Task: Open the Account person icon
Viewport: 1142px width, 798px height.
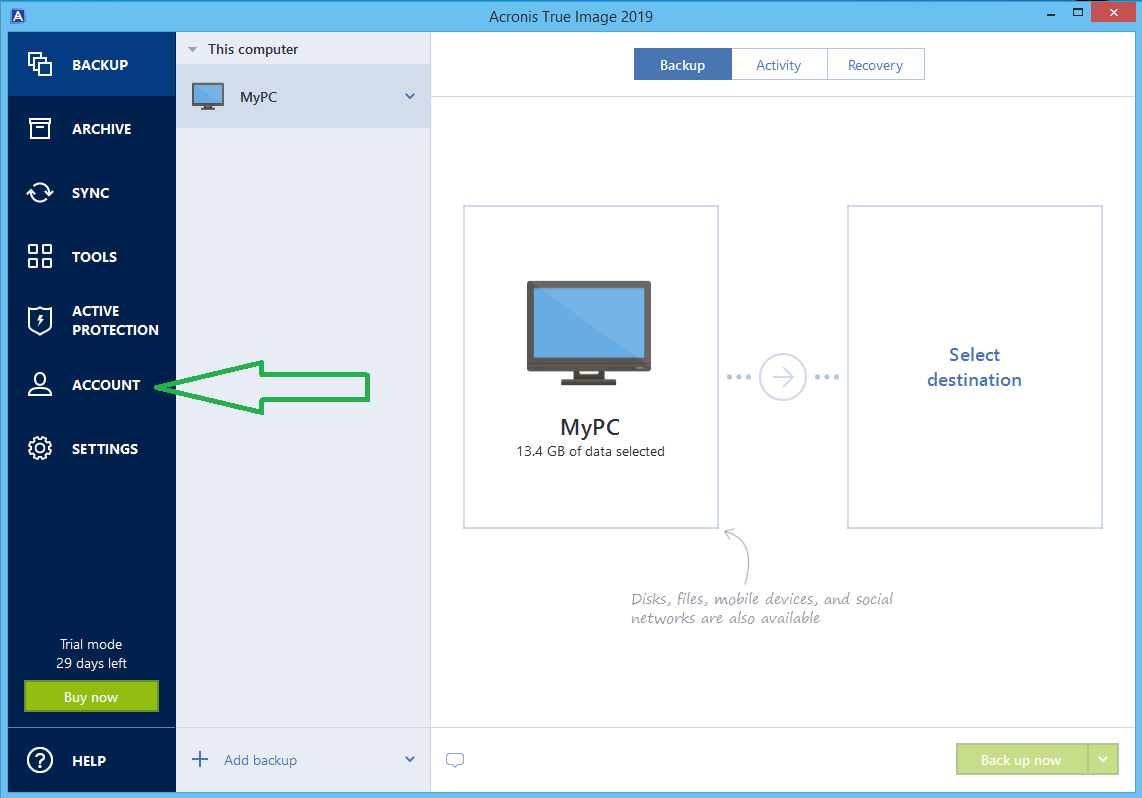Action: coord(40,385)
